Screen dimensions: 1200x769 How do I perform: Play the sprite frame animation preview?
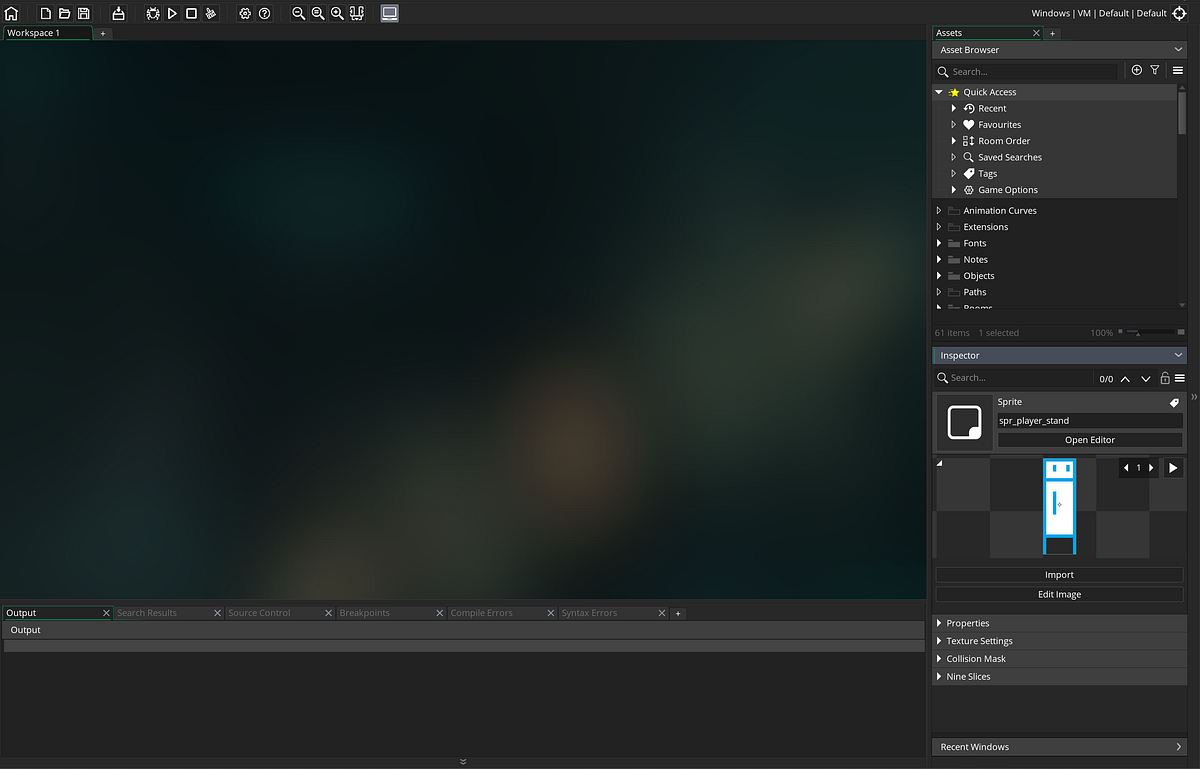click(1172, 467)
